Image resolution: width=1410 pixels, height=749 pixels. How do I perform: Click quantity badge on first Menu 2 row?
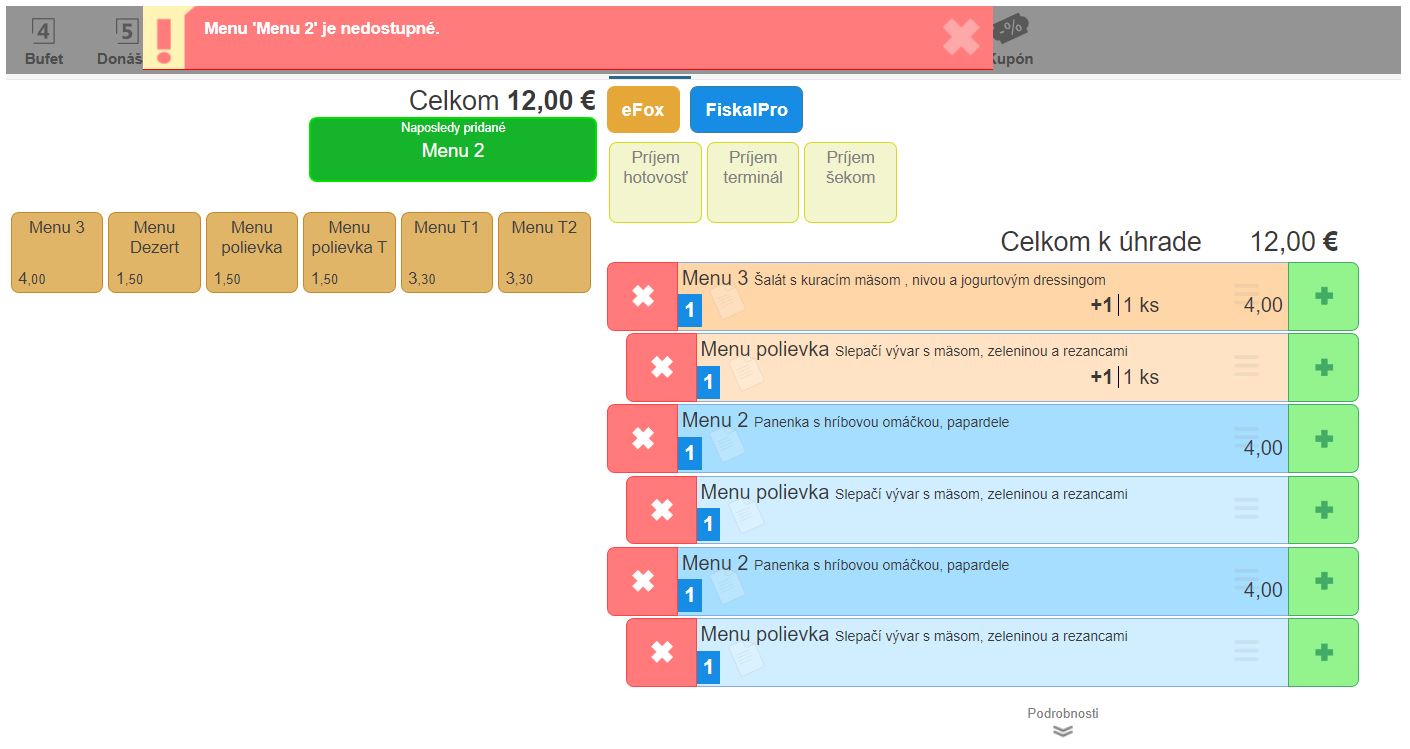(690, 454)
